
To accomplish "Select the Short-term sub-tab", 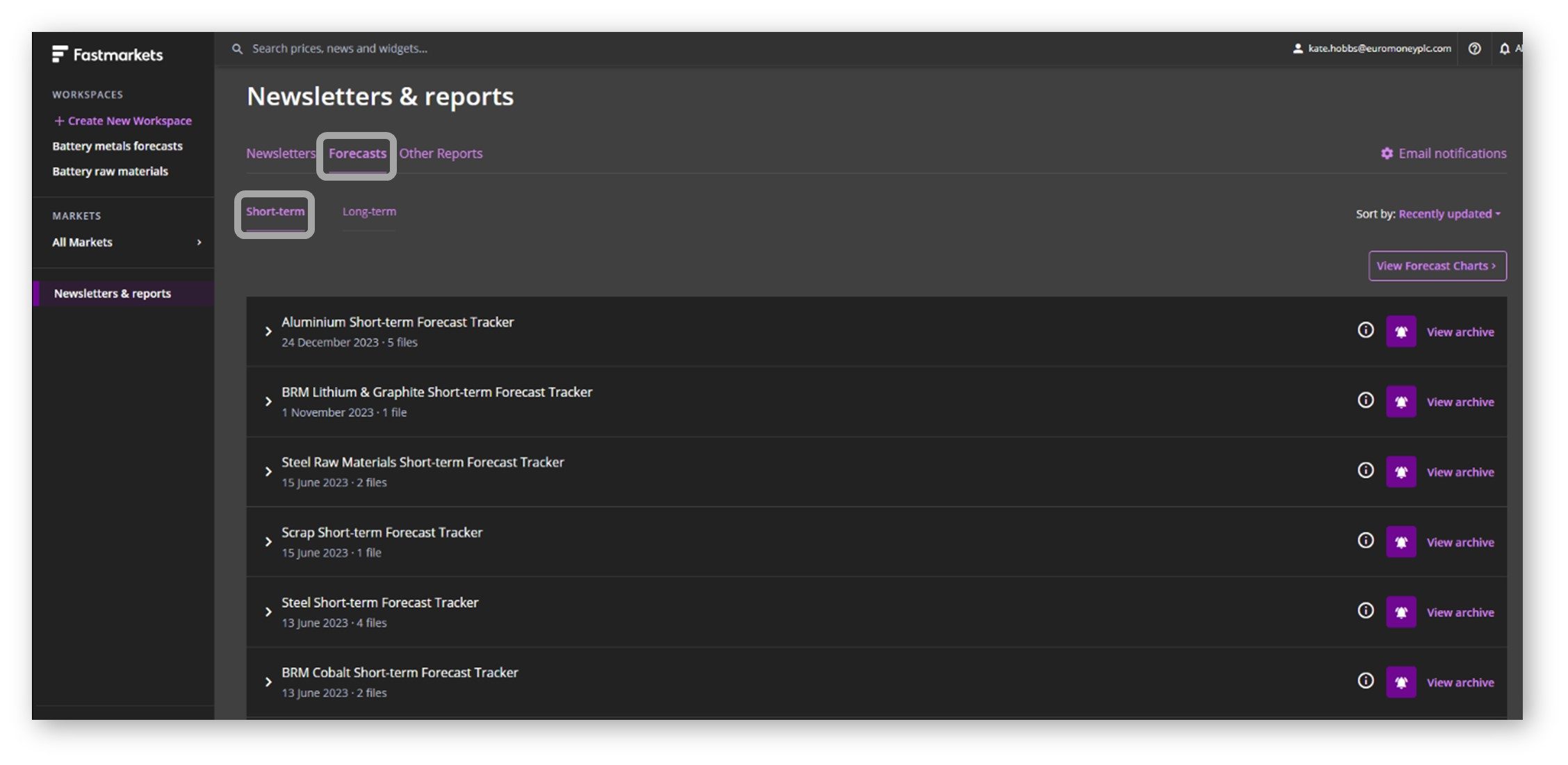I will point(275,212).
